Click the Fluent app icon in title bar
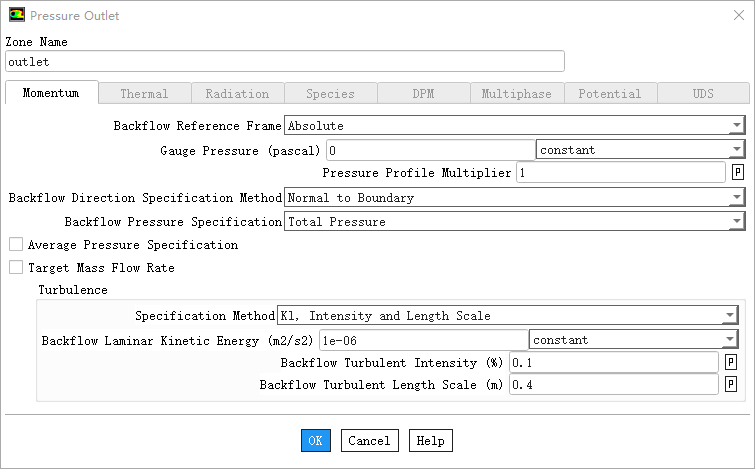The width and height of the screenshot is (755, 469). pyautogui.click(x=17, y=16)
